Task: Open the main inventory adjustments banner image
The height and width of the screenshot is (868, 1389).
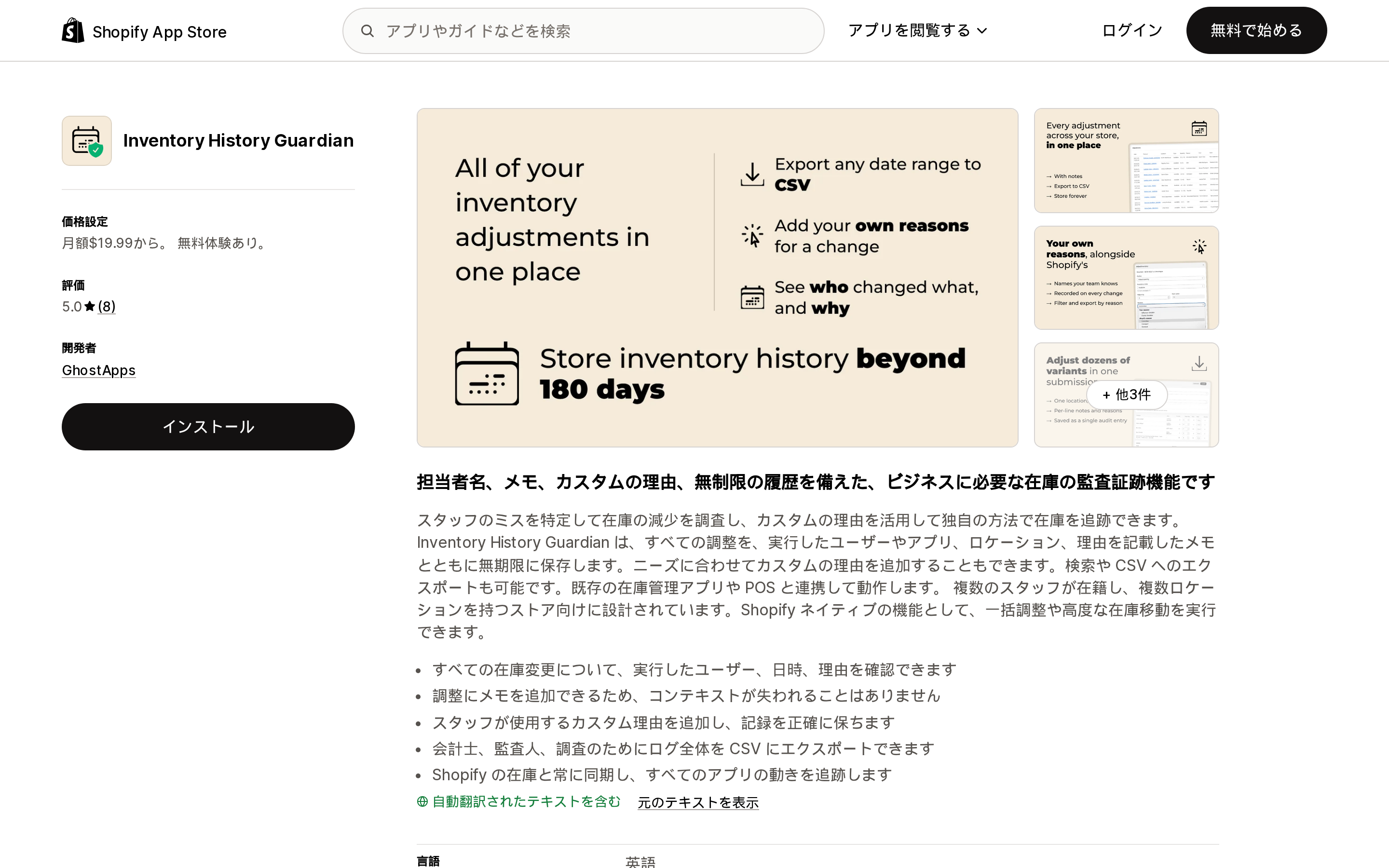Action: (717, 278)
